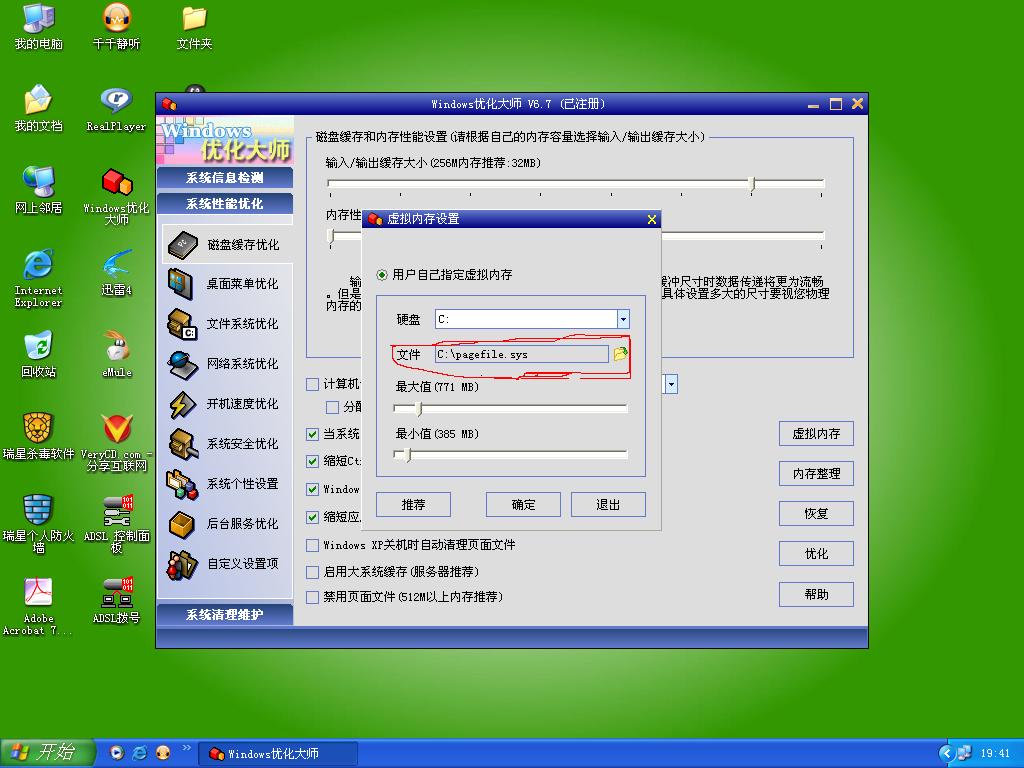Click the 确定 button in dialog
Screen dimensions: 1024x768
pos(523,505)
